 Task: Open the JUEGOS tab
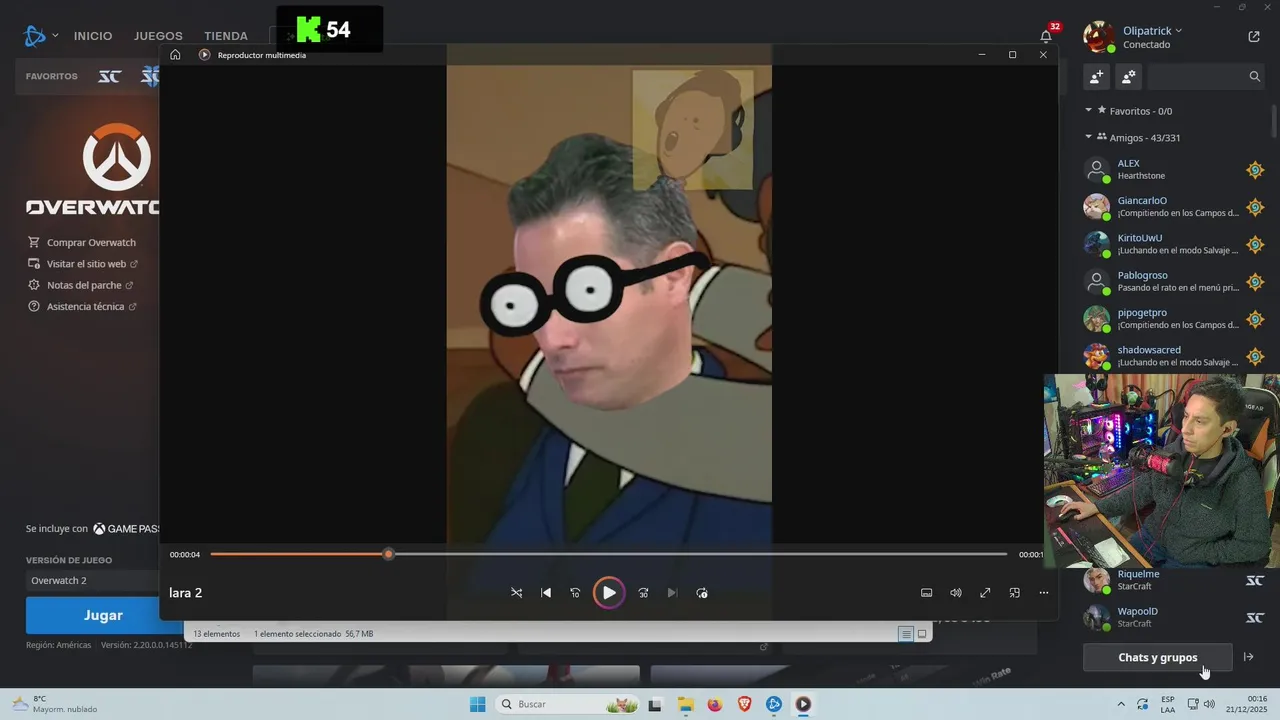pos(158,36)
